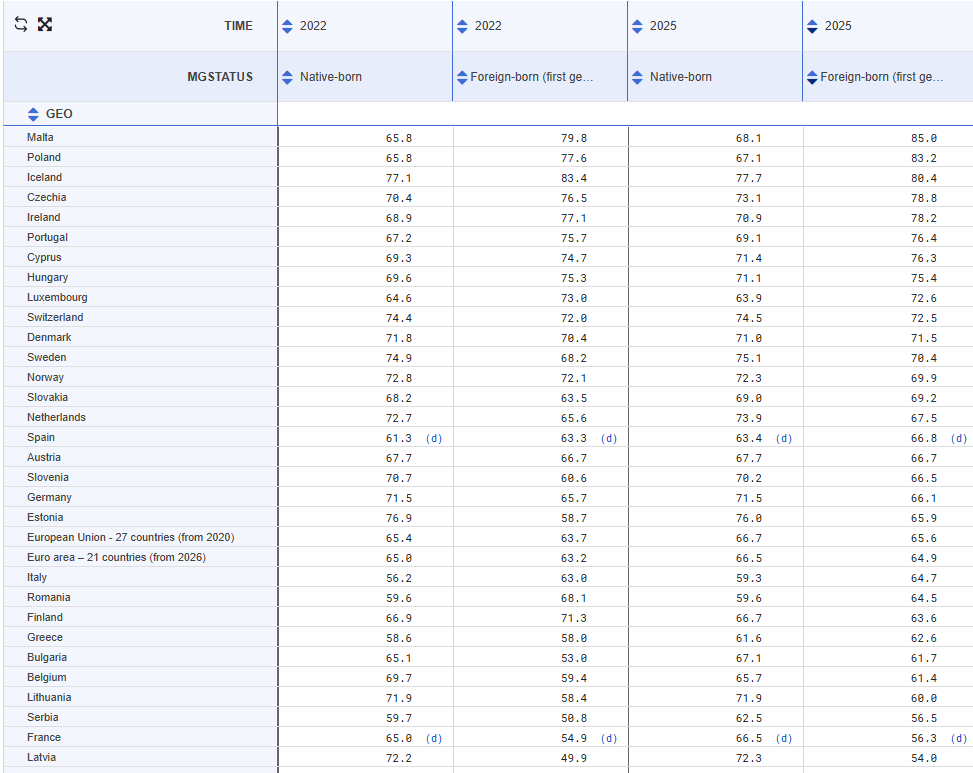Select the Serbia row label
The image size is (973, 773).
click(x=42, y=717)
